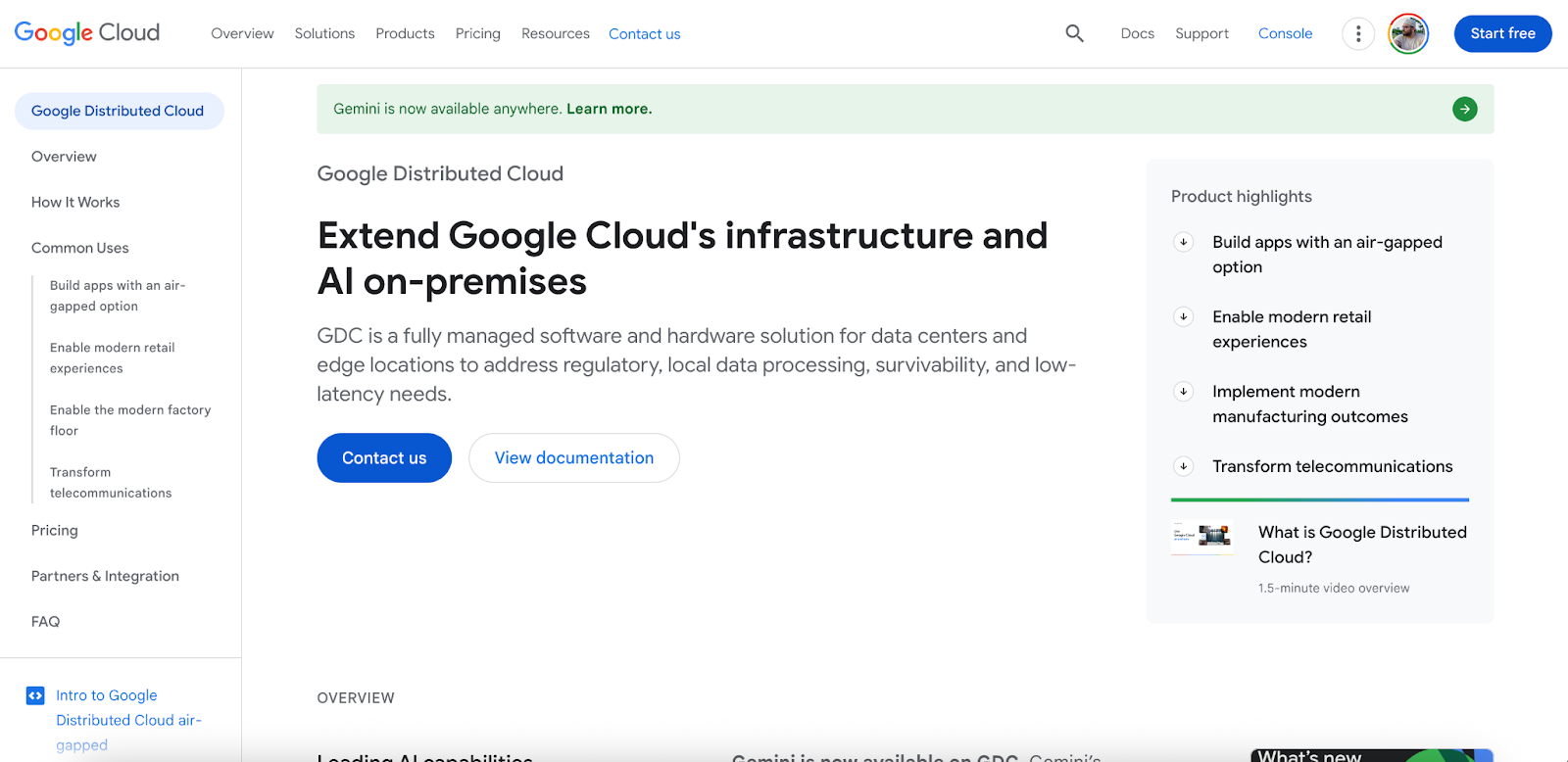Click the Start free button
This screenshot has height=762, width=1568.
(x=1502, y=34)
